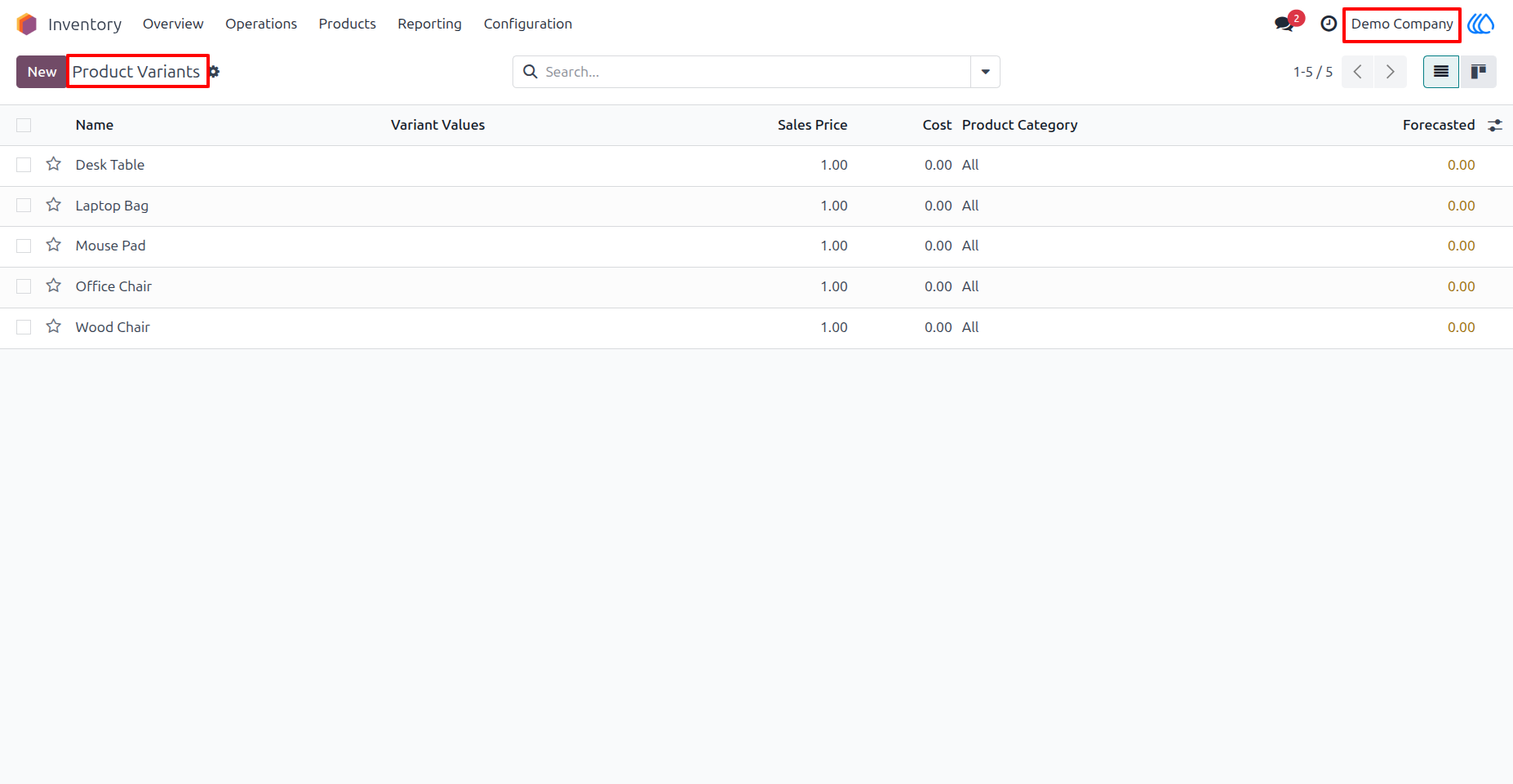Screen dimensions: 1513x784
Task: Focus the Search input field
Action: point(755,72)
